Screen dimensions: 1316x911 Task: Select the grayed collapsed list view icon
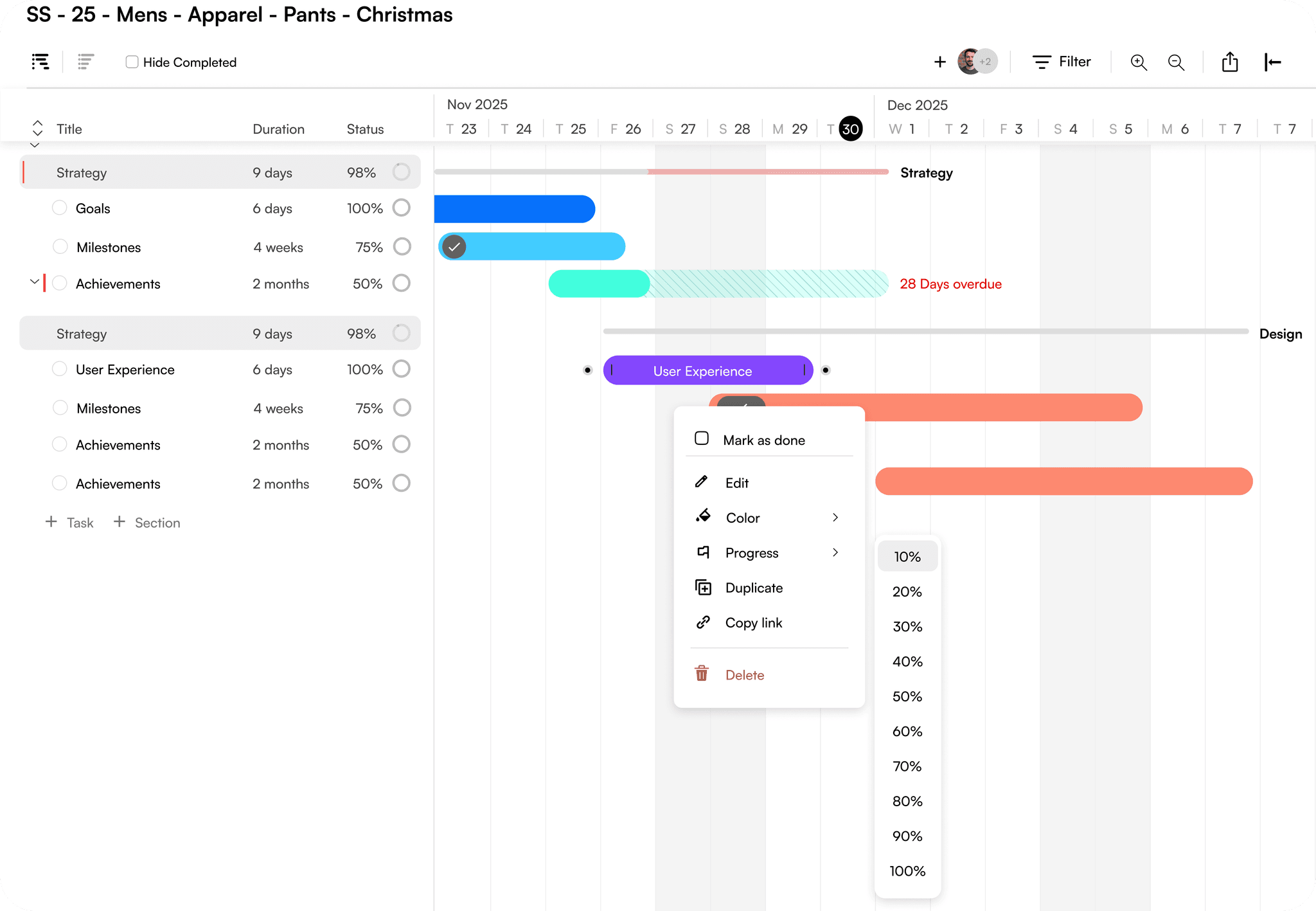coord(85,62)
